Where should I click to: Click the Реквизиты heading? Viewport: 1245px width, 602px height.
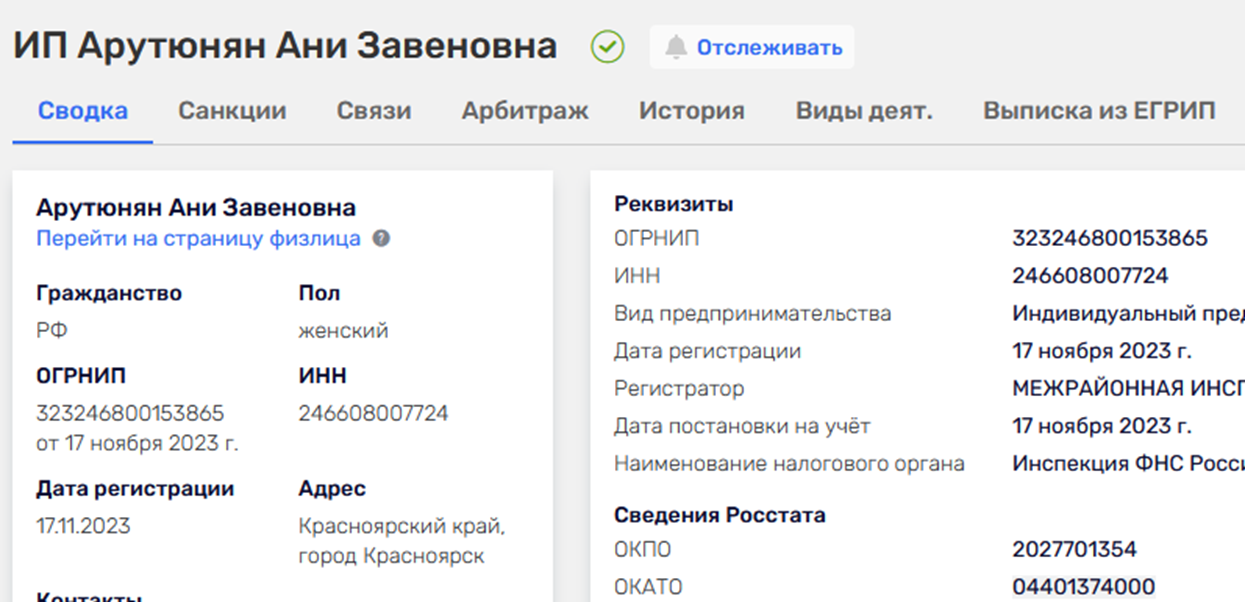point(674,205)
